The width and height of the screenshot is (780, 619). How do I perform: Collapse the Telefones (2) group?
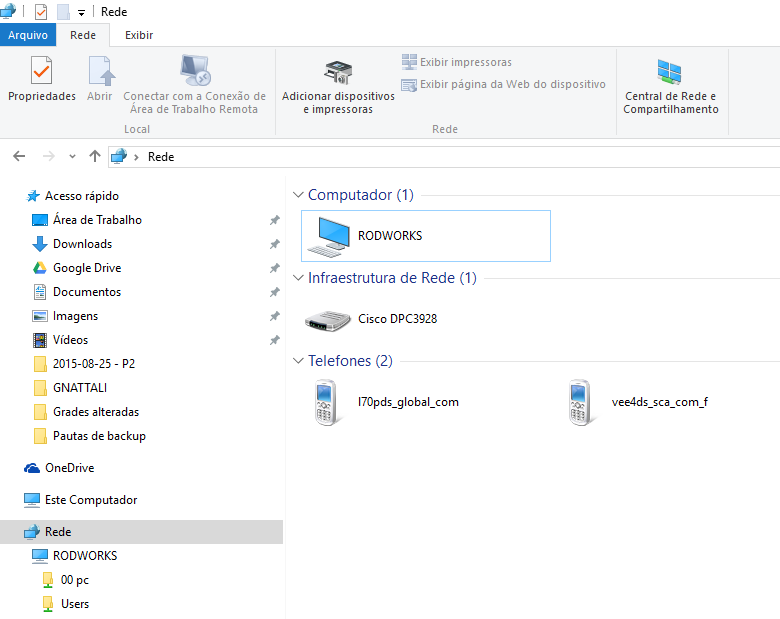click(298, 361)
